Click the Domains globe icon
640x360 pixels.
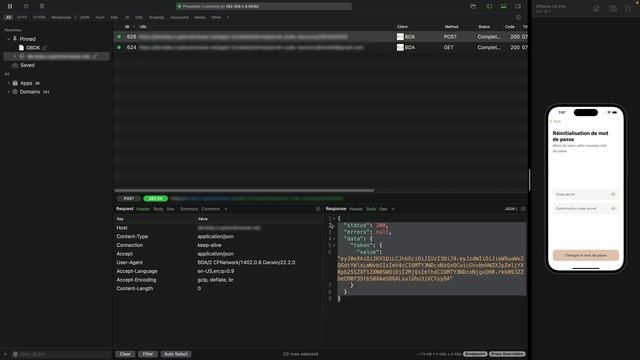pyautogui.click(x=15, y=92)
